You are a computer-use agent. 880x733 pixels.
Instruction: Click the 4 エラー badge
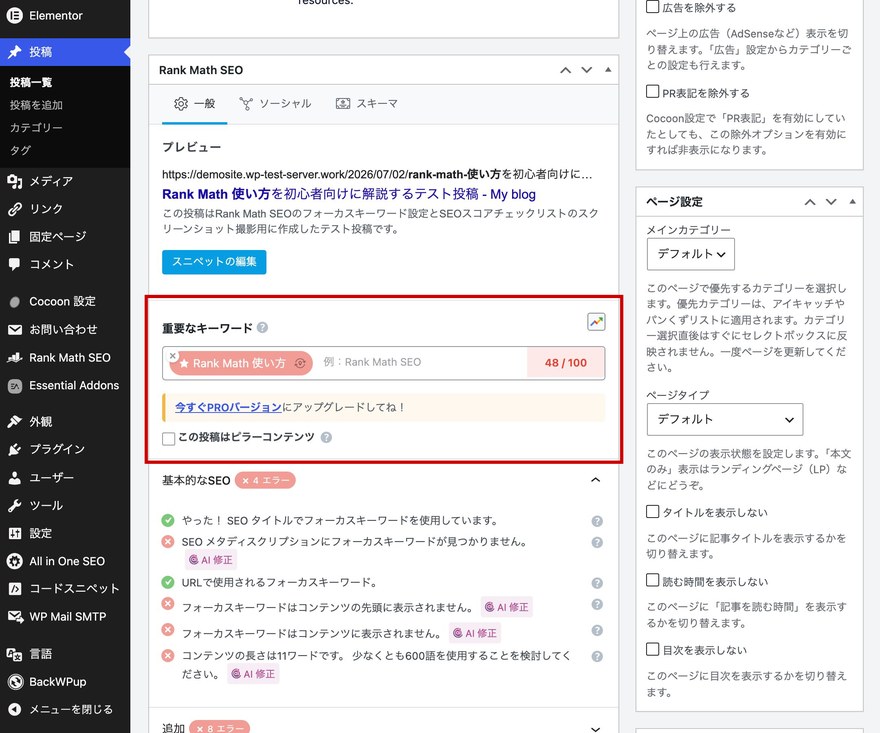click(265, 480)
